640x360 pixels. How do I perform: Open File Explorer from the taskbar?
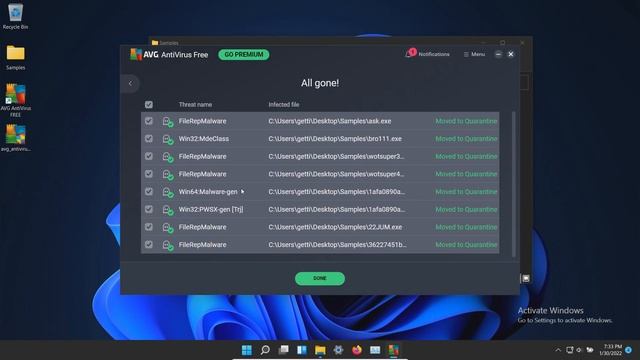[320, 350]
